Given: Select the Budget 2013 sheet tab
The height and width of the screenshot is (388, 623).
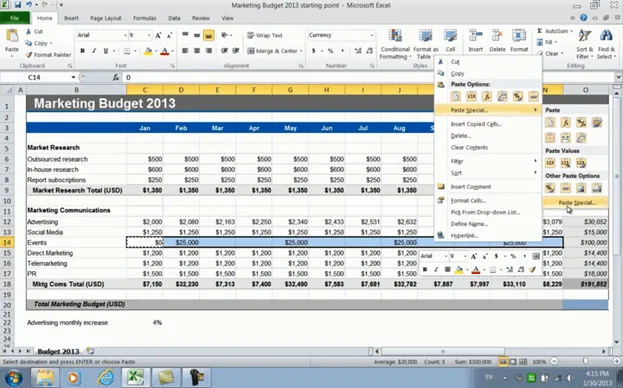Looking at the screenshot, I should 58,351.
